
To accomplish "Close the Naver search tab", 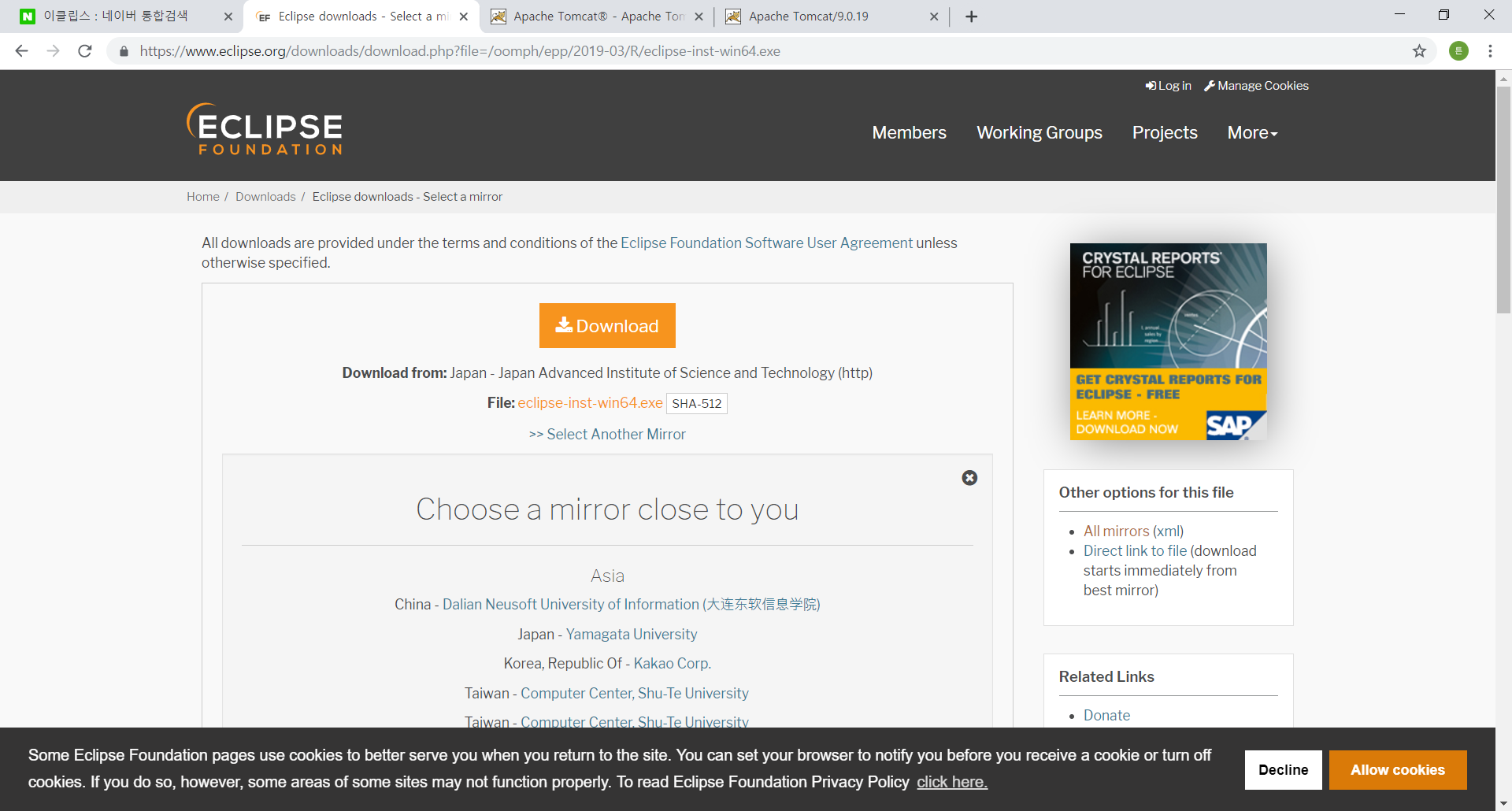I will [228, 17].
